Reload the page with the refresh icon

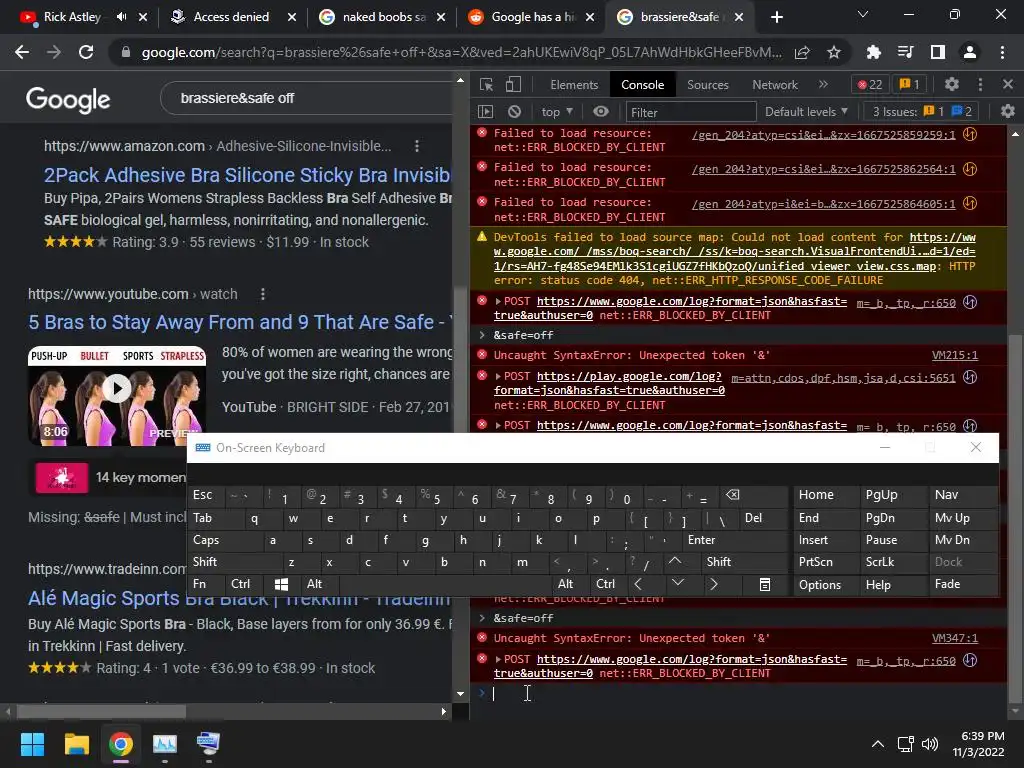[x=86, y=52]
